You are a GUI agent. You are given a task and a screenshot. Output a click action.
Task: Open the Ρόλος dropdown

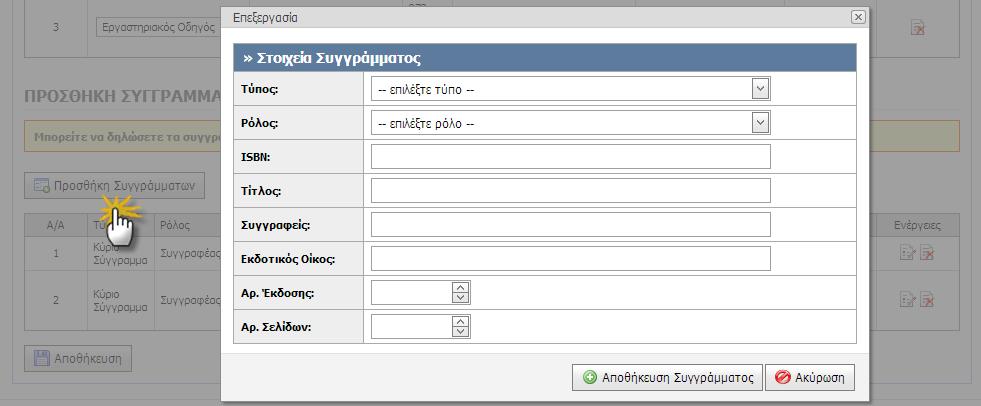pos(571,123)
